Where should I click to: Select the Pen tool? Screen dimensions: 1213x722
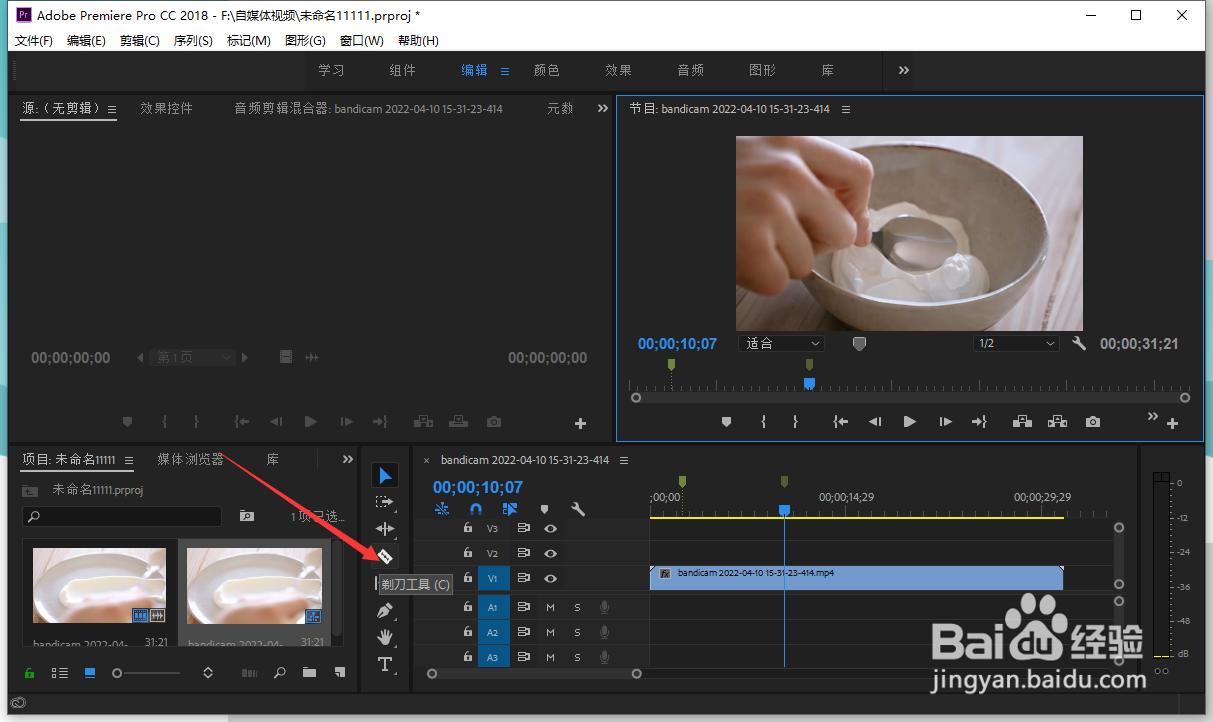[385, 610]
